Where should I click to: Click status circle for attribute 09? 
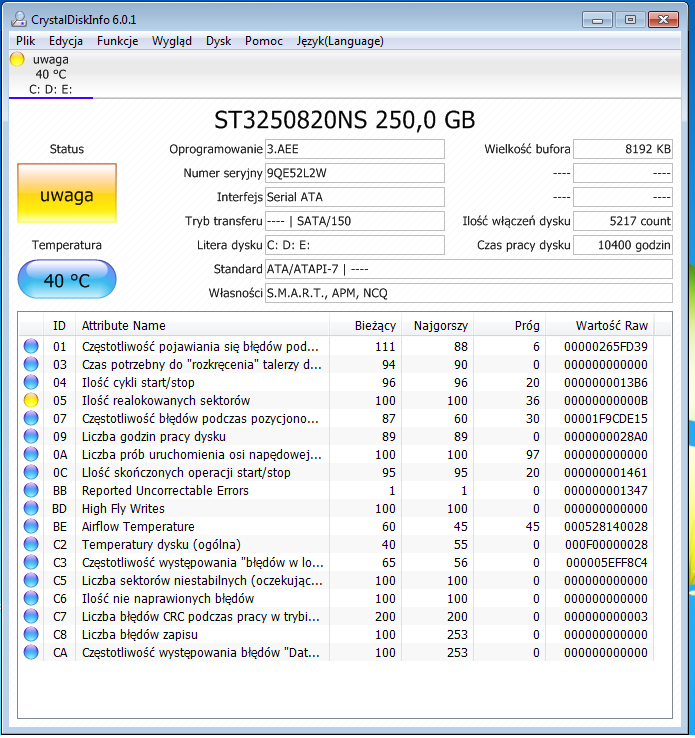pyautogui.click(x=31, y=436)
